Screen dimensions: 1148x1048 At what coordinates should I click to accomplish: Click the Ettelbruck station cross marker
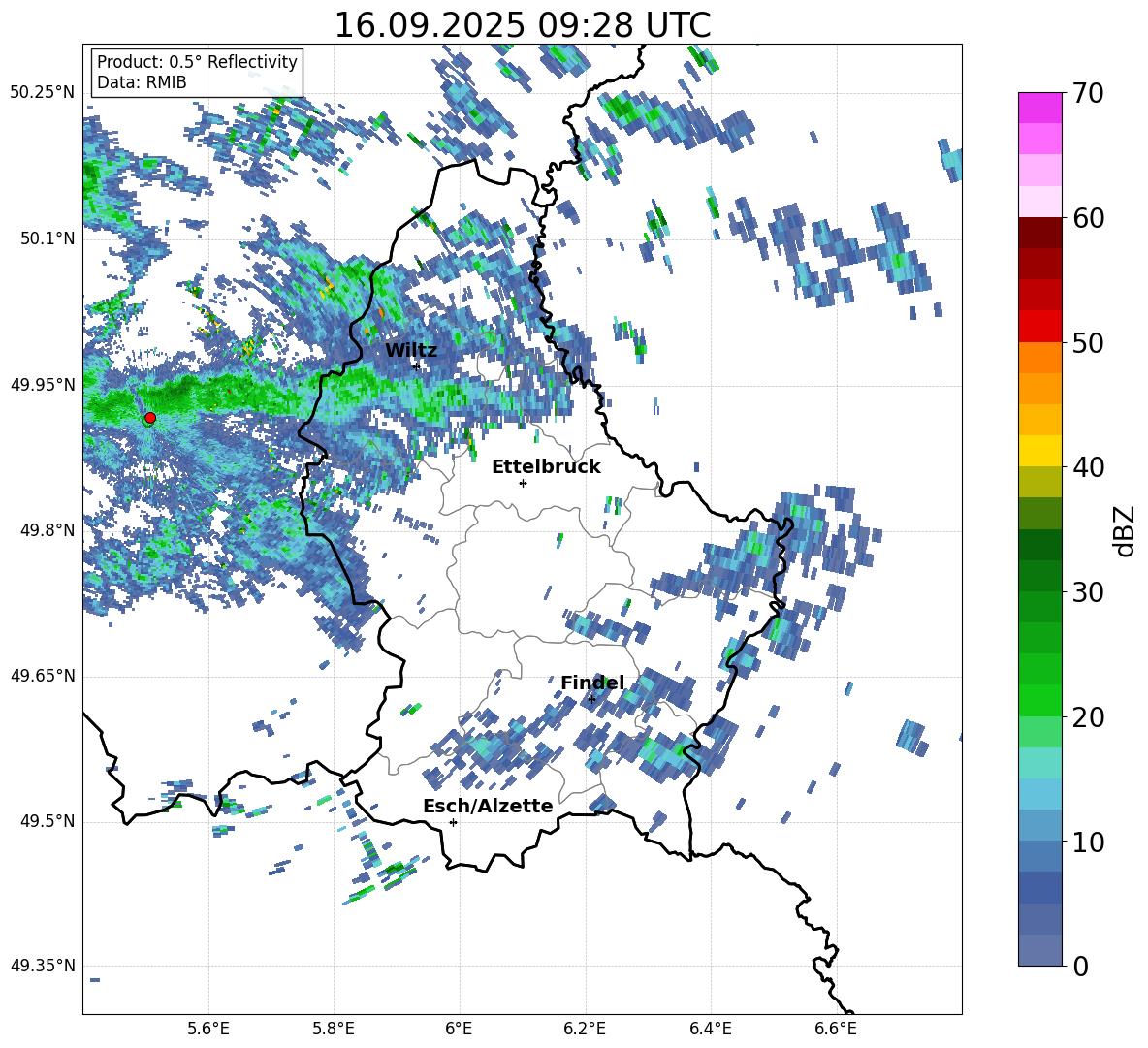tap(523, 483)
